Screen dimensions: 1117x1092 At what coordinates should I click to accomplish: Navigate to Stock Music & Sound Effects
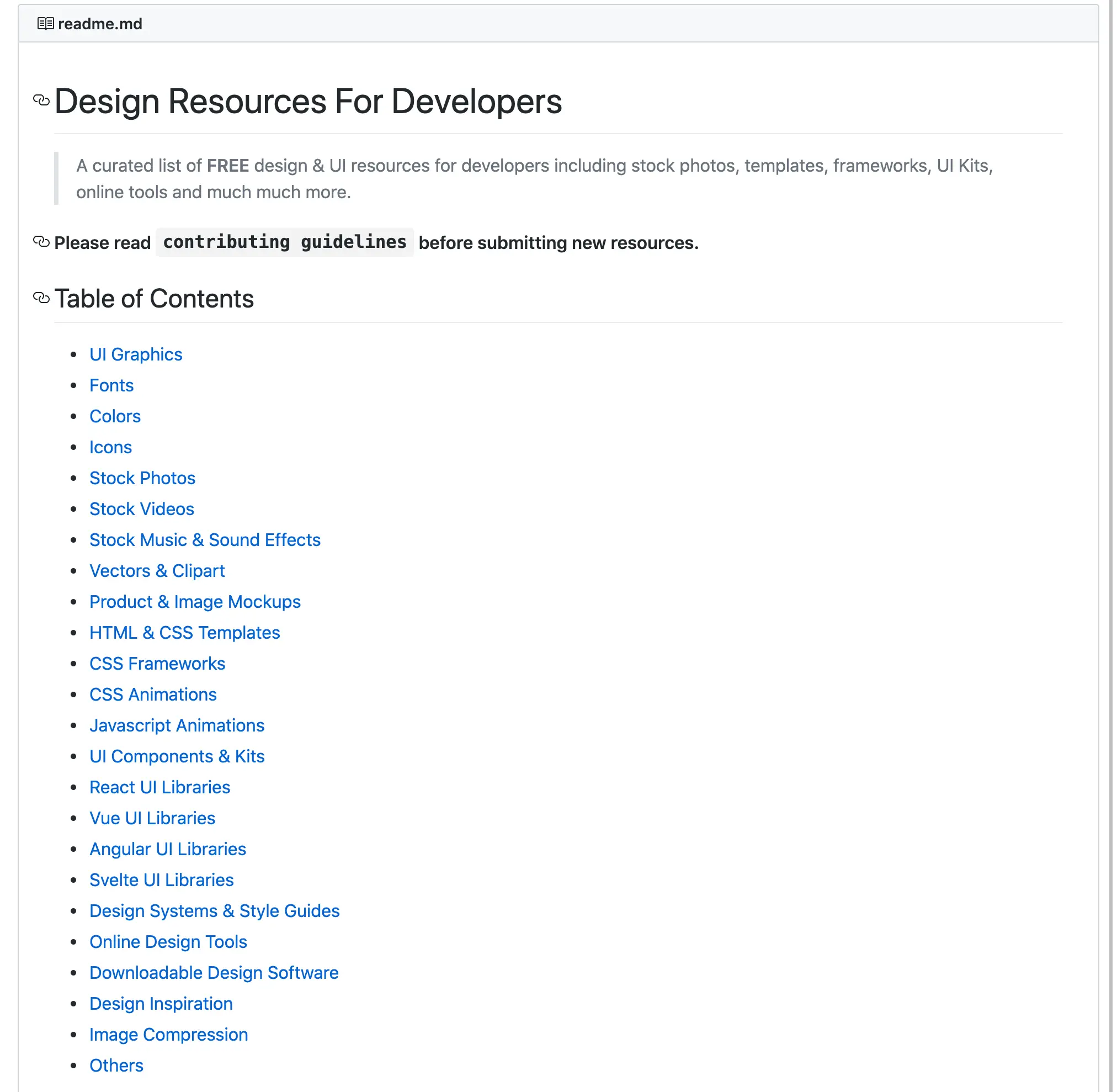205,540
